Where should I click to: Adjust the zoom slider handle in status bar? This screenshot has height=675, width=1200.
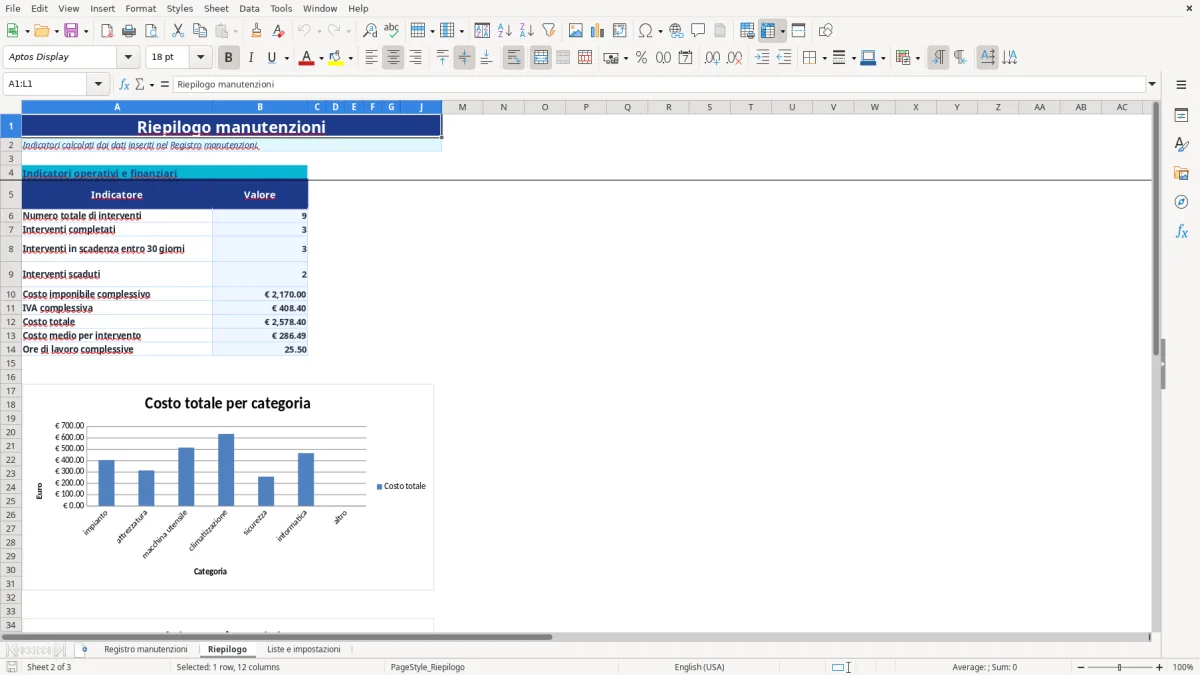pyautogui.click(x=1120, y=667)
